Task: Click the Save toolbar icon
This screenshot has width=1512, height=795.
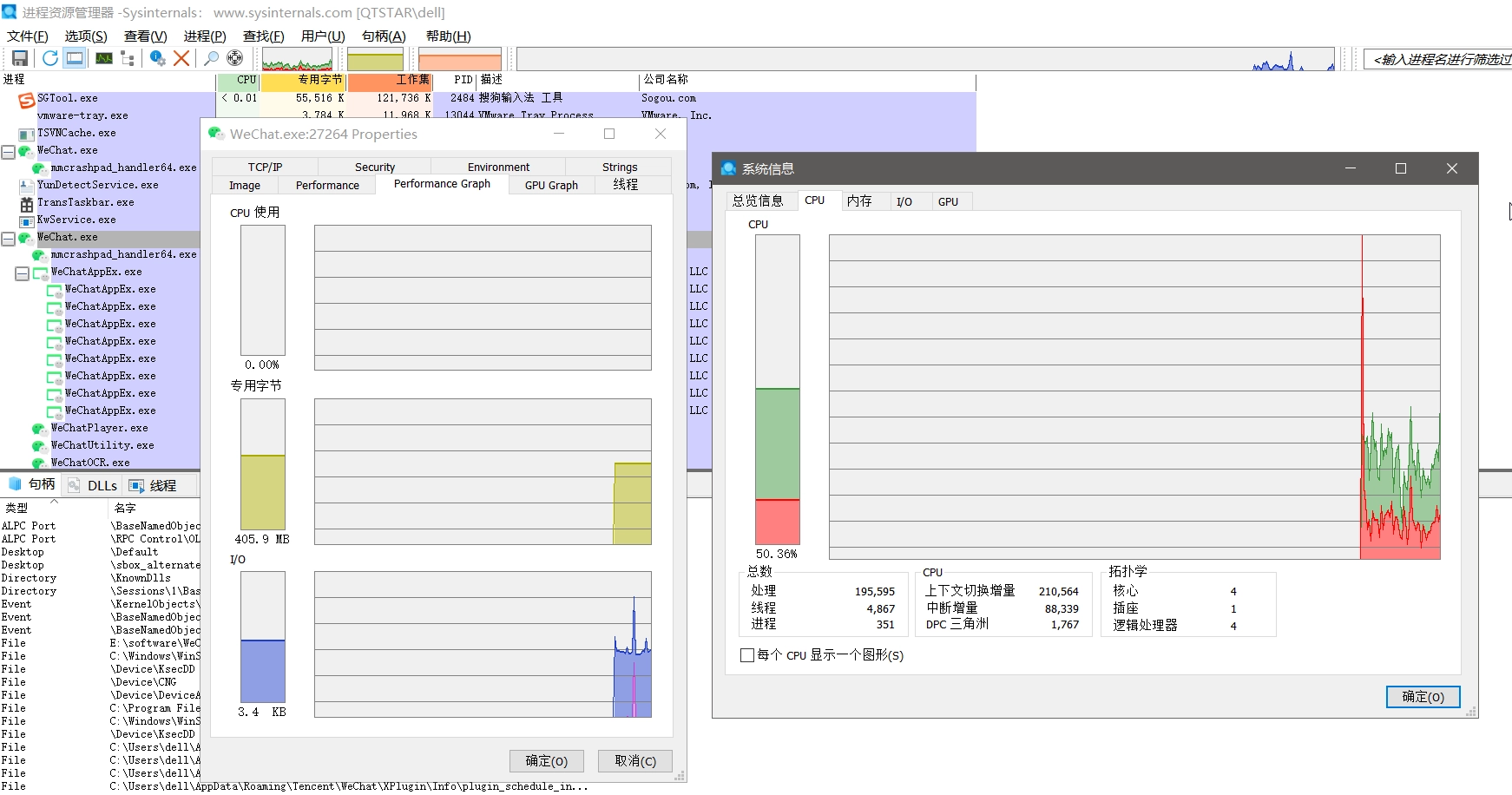Action: pyautogui.click(x=20, y=58)
